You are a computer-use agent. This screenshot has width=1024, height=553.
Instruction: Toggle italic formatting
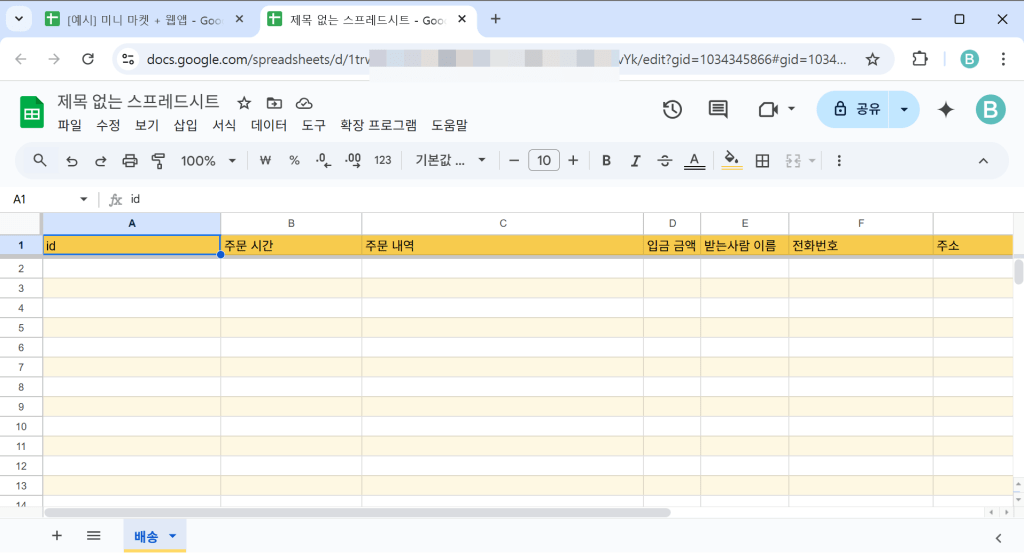[x=635, y=161]
